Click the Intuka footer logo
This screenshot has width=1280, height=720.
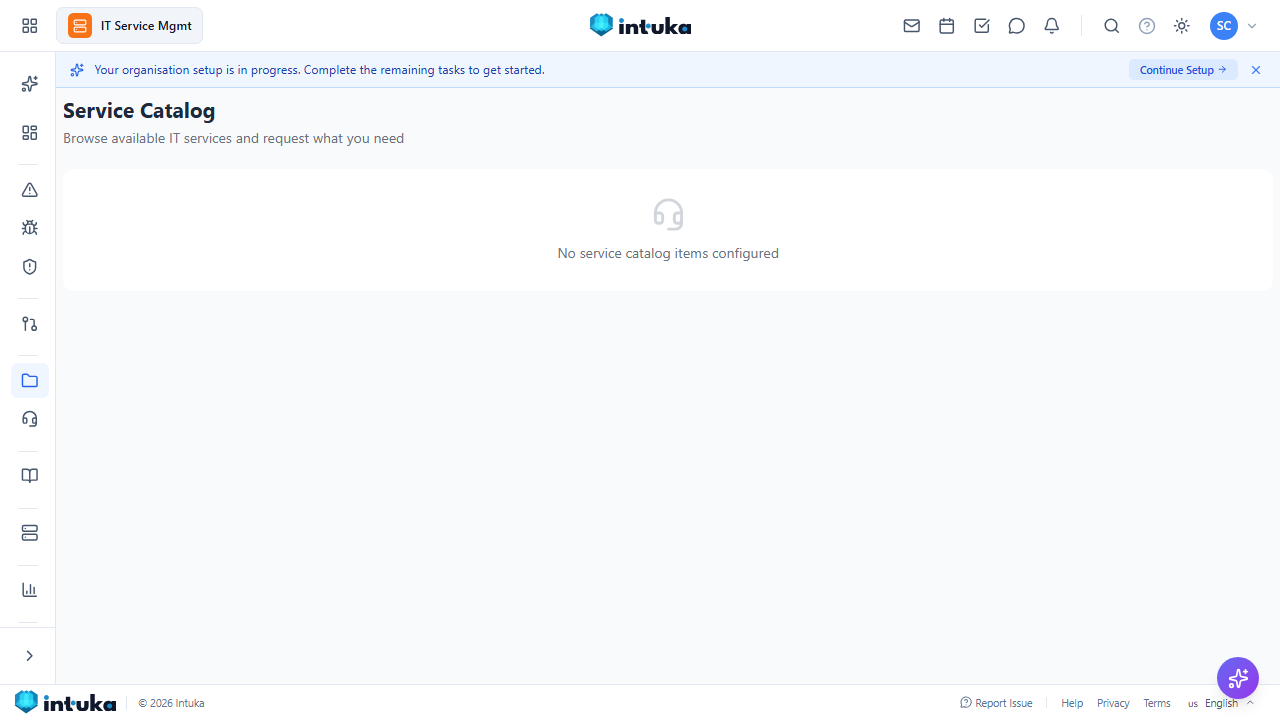(x=66, y=703)
